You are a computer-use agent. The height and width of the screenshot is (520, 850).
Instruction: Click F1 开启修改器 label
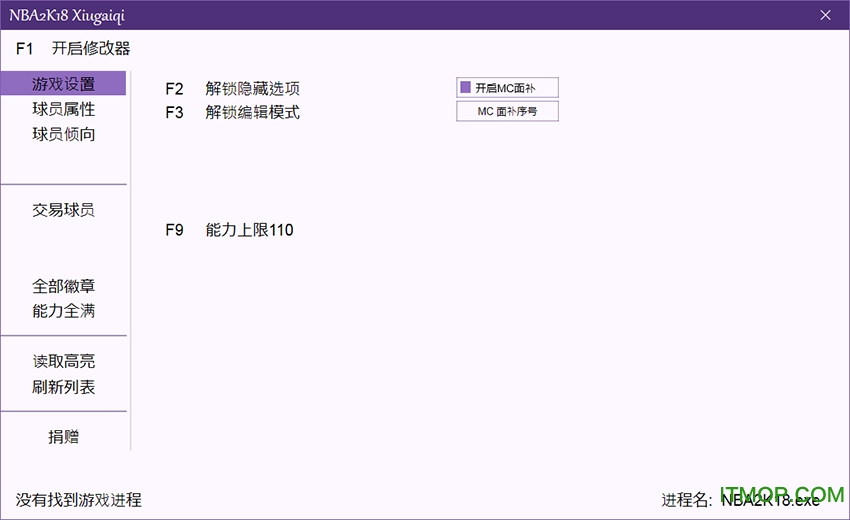(73, 48)
